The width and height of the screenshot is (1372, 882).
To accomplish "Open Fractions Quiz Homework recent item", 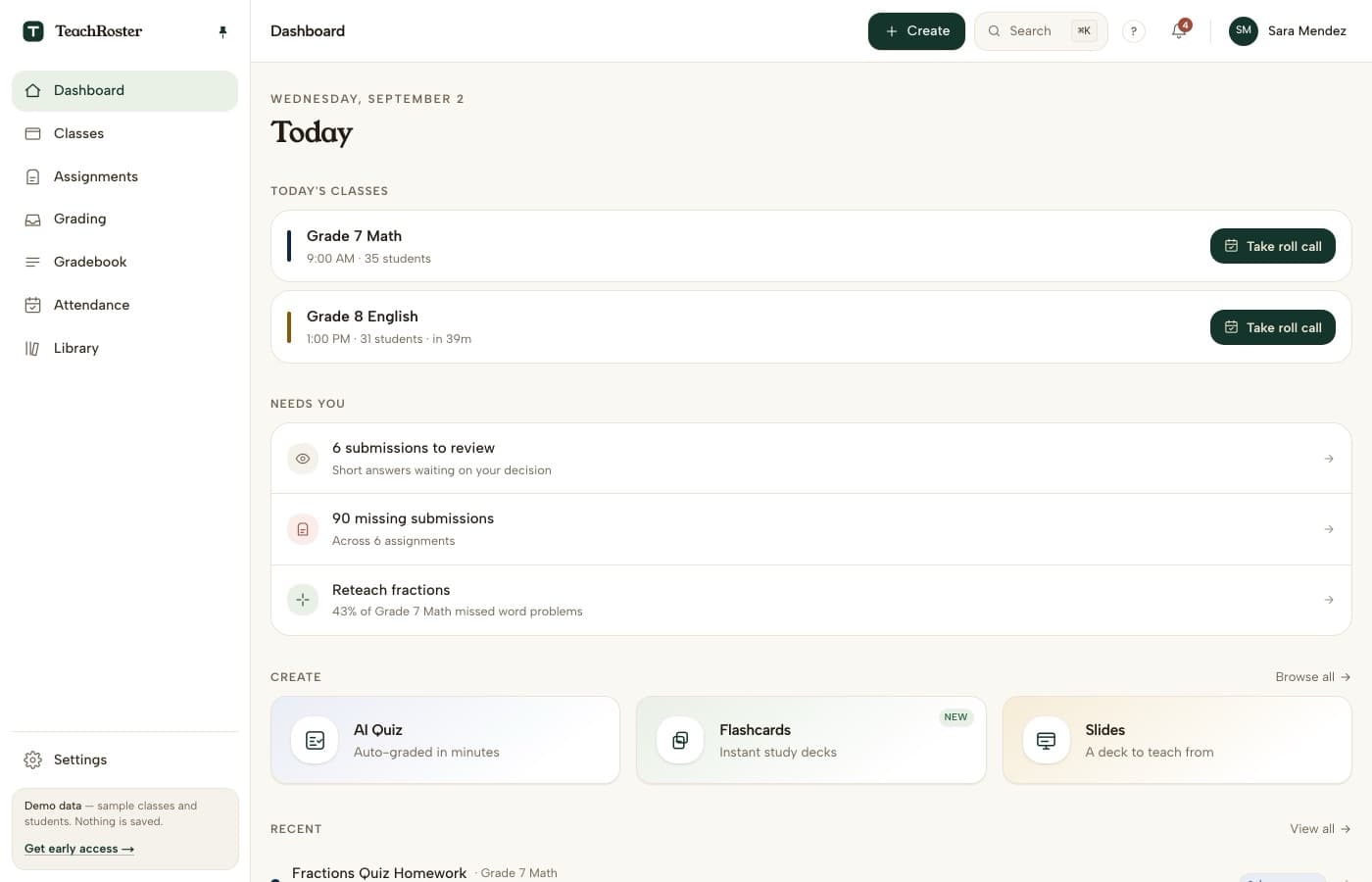I will tap(379, 872).
